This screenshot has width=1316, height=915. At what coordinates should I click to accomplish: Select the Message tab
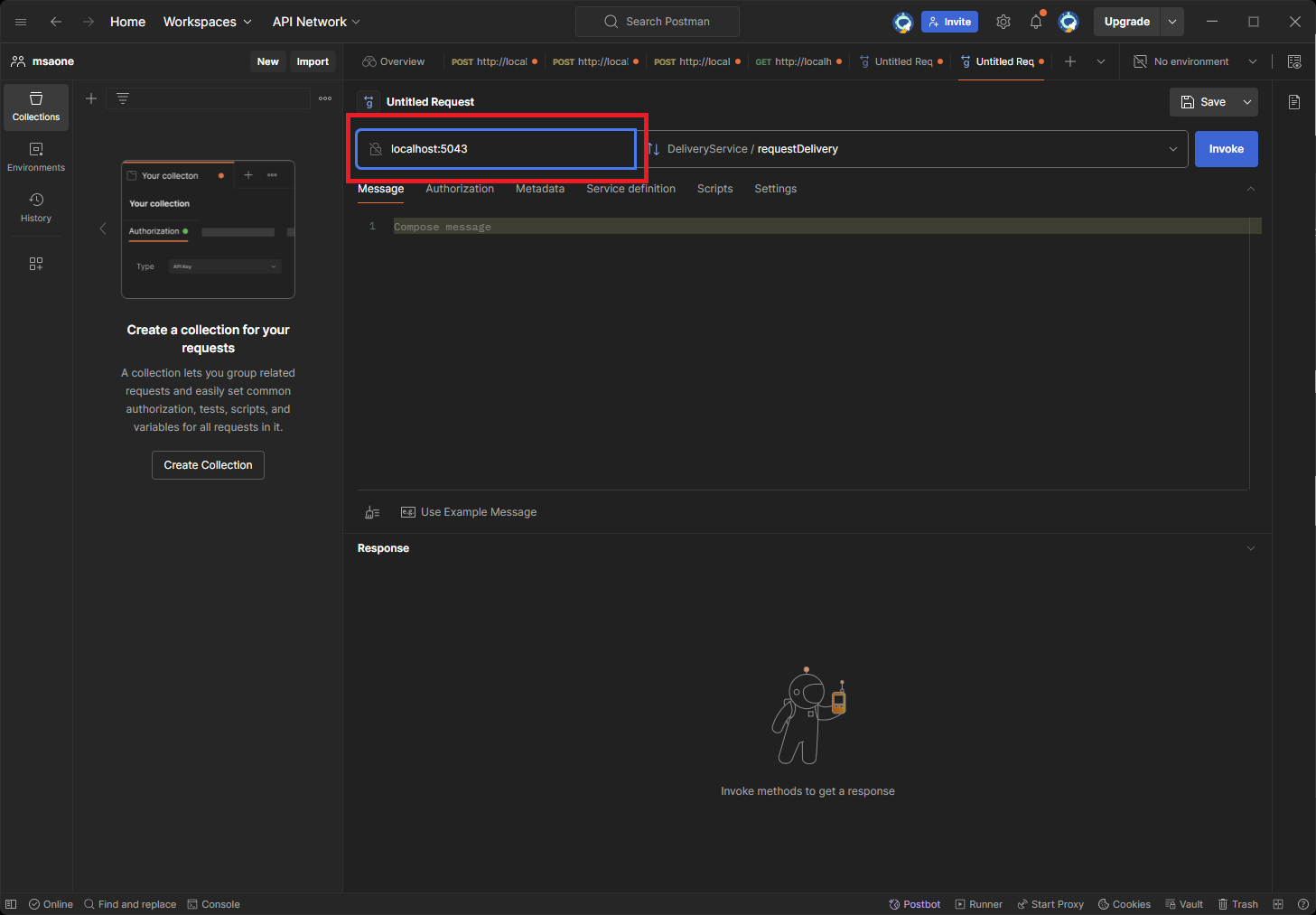380,189
